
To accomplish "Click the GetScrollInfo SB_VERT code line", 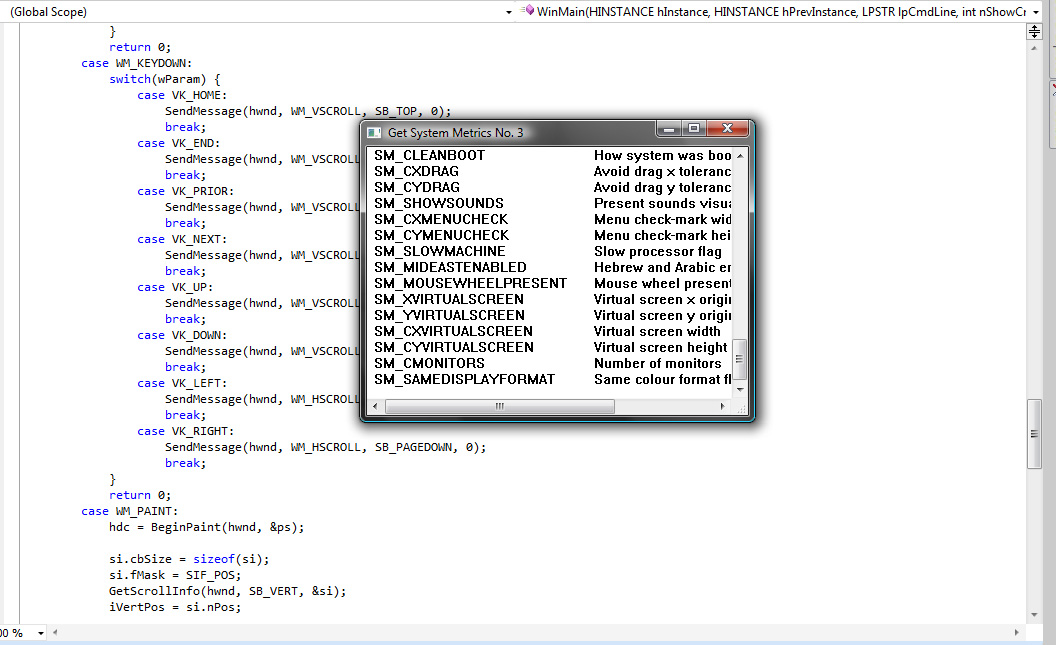I will 228,591.
